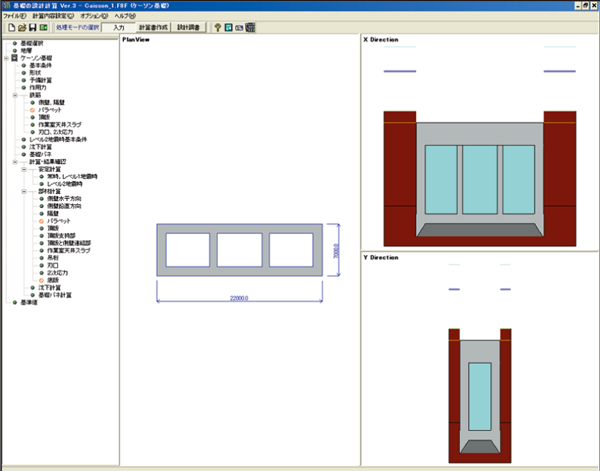Select 形状 in the tree
Viewport: 600px width, 471px height.
pyautogui.click(x=35, y=73)
